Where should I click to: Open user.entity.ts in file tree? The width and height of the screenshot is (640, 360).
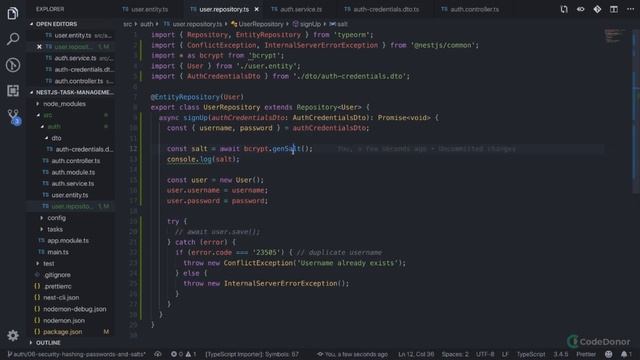(70, 195)
